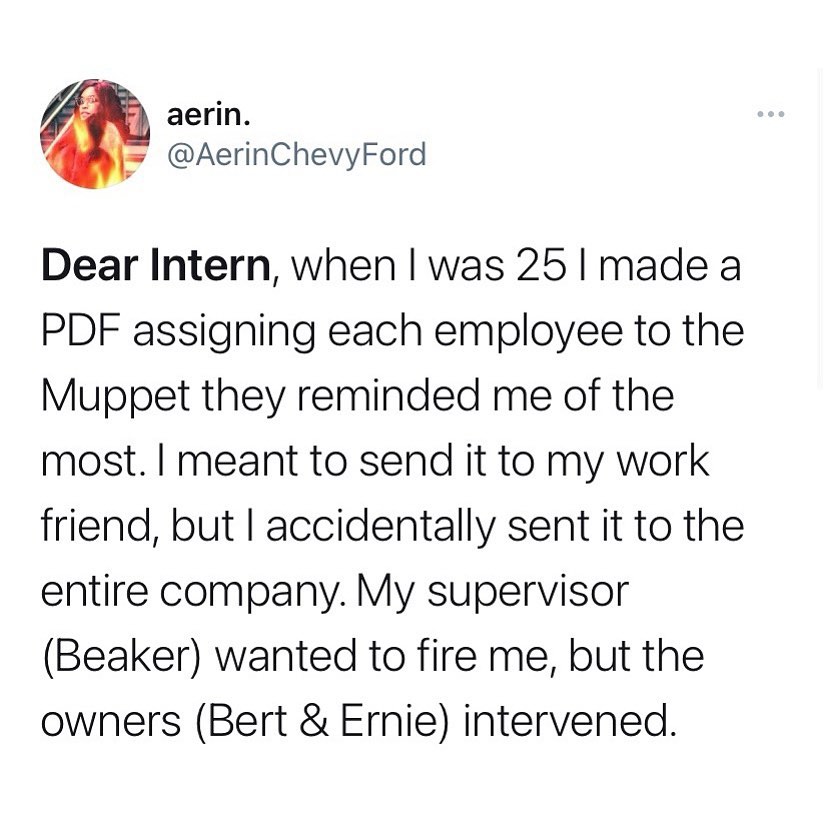Click the word owners in last line

coord(111,723)
